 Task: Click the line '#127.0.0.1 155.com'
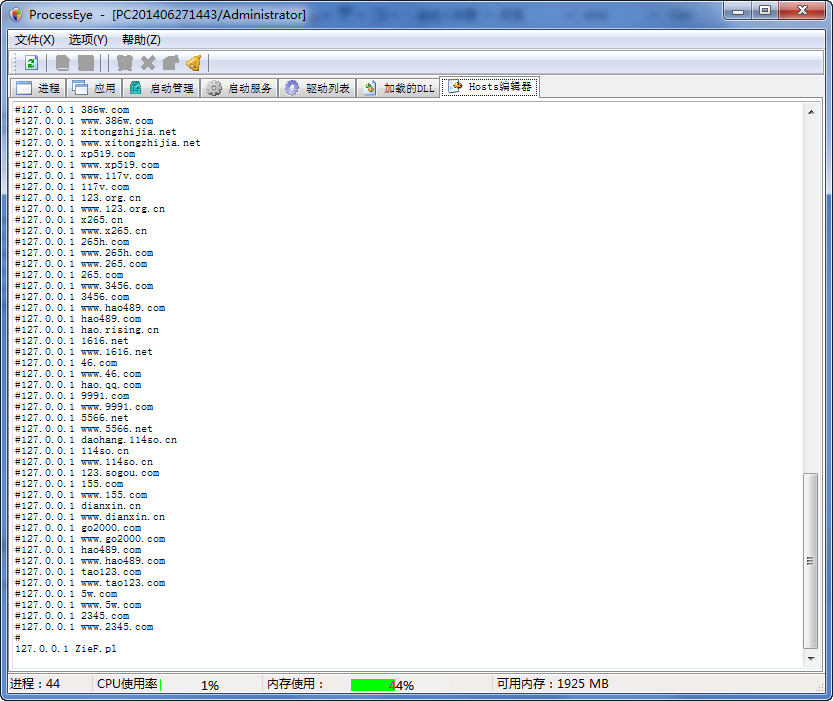coord(69,484)
